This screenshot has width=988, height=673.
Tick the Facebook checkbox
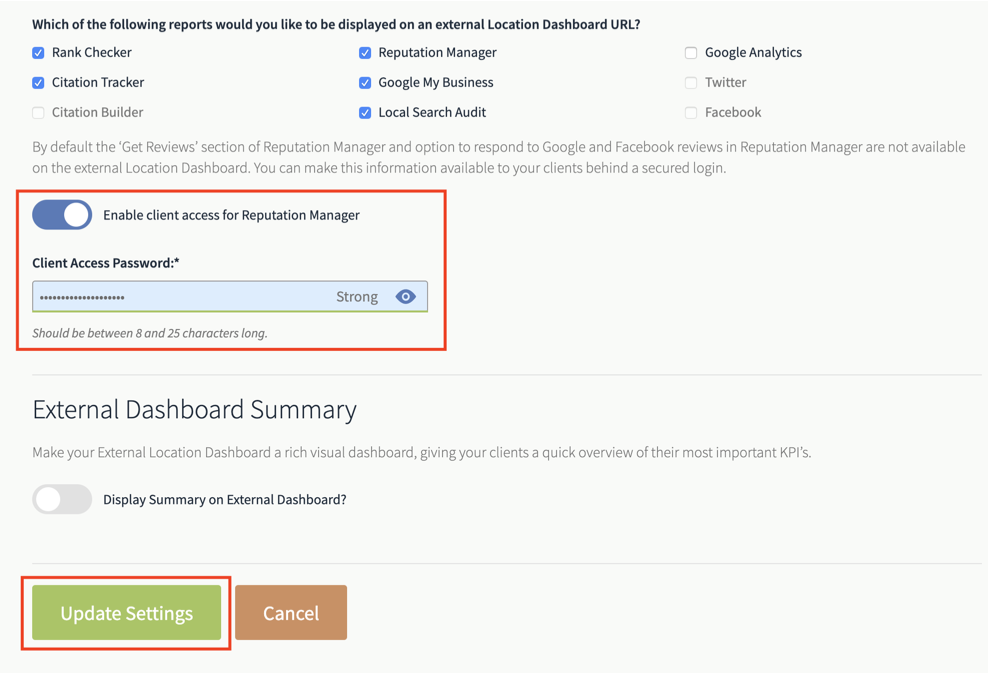[691, 113]
